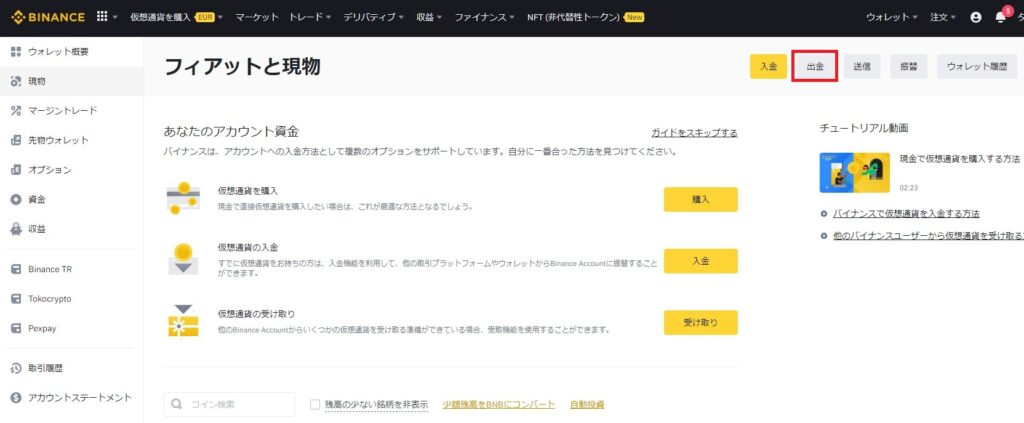1024x423 pixels.
Task: Click the 送信 button
Action: pyautogui.click(x=861, y=67)
